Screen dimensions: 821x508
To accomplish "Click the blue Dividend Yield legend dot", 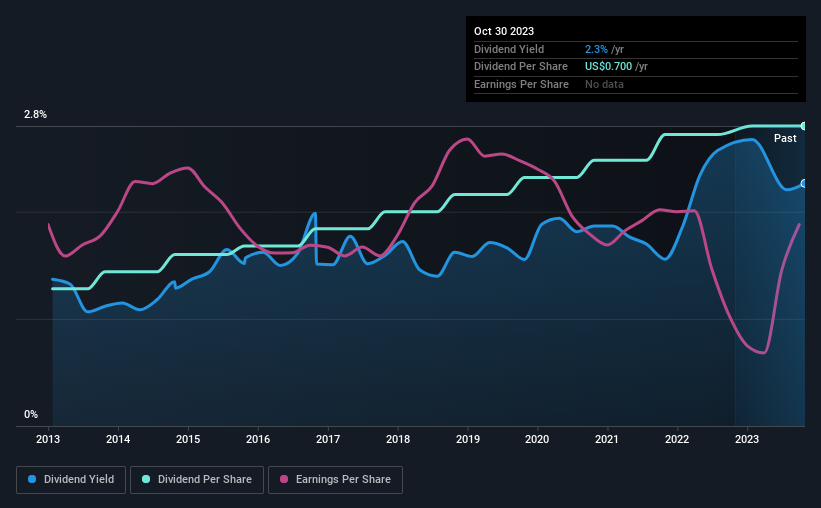I will (x=32, y=479).
